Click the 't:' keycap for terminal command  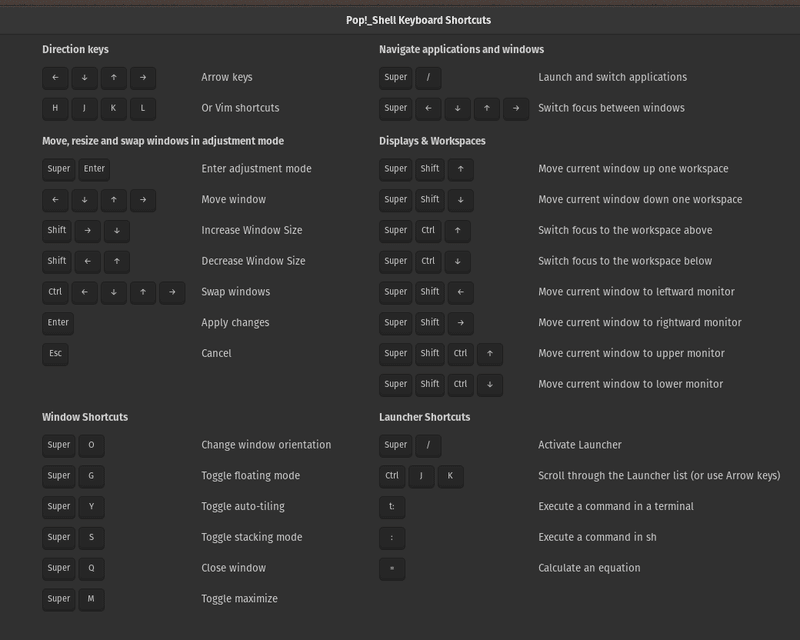tap(392, 506)
